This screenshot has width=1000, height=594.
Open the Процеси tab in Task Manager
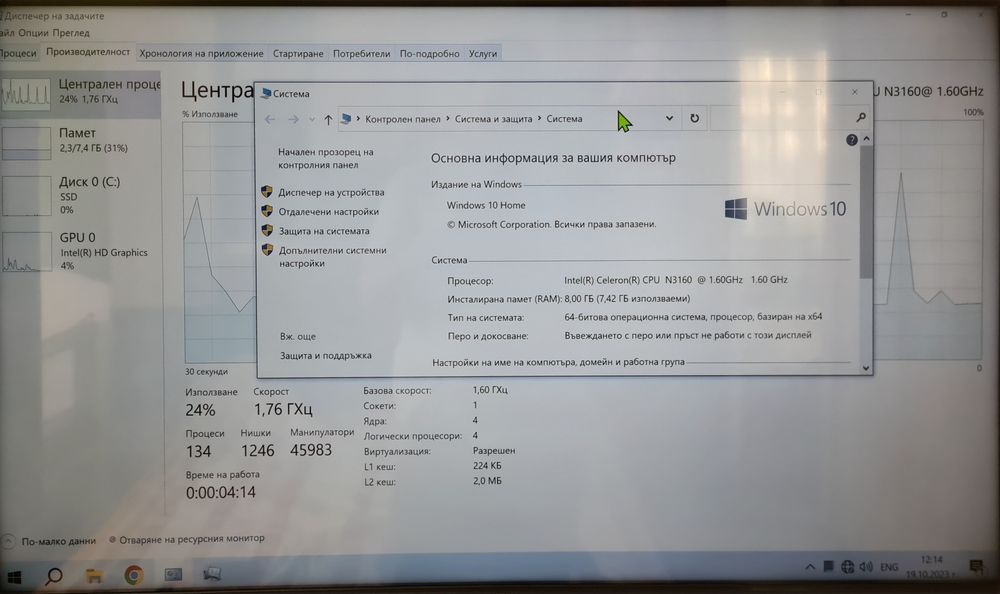(x=18, y=53)
